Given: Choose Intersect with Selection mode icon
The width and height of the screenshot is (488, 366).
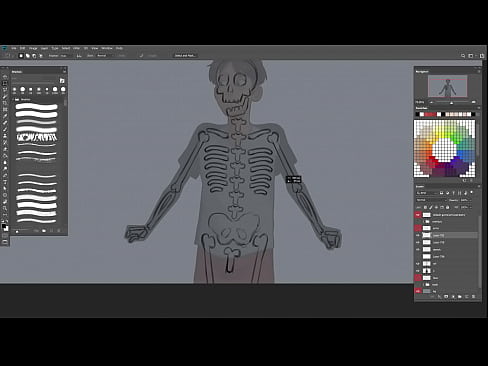Looking at the screenshot, I should click(x=41, y=56).
